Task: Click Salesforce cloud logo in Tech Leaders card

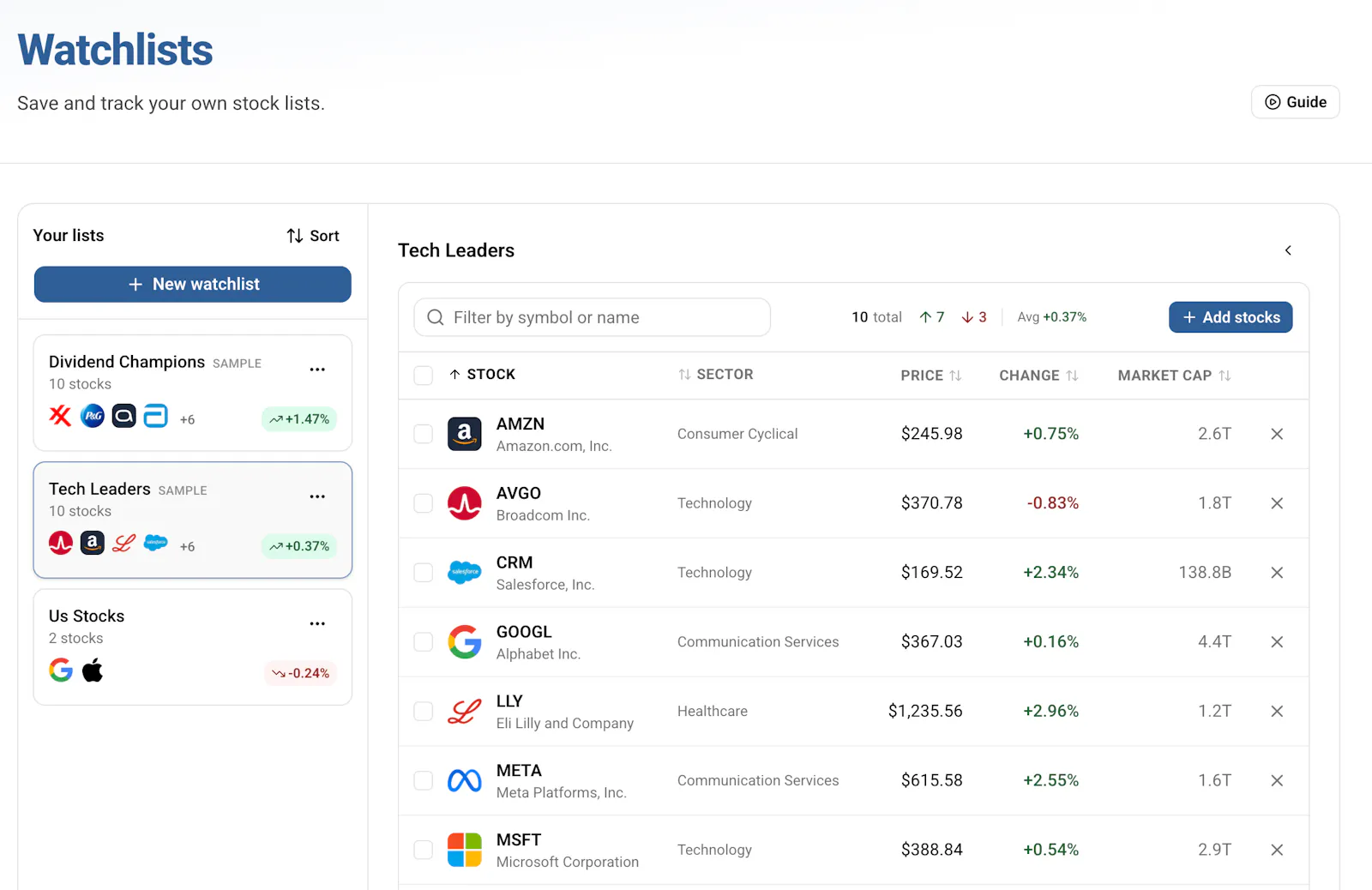Action: click(x=156, y=543)
